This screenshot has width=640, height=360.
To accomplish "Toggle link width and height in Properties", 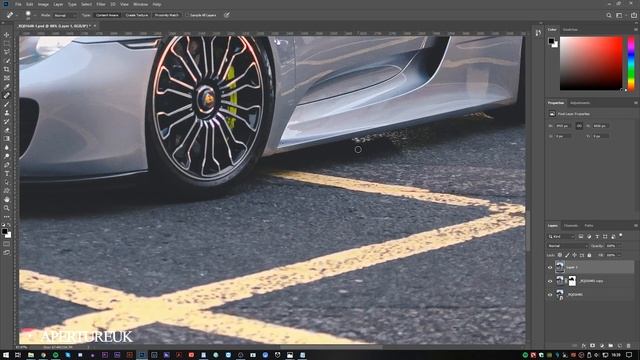I will tap(579, 126).
